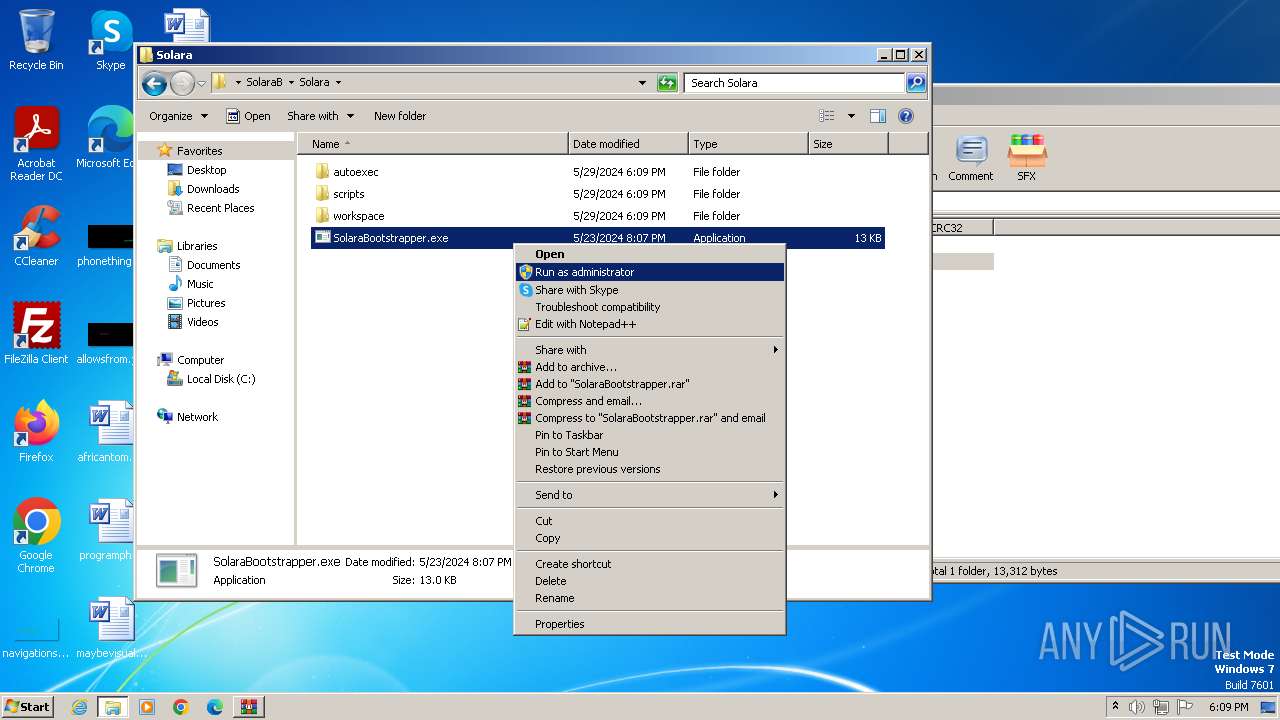1280x720 pixels.
Task: Open the Organize dropdown menu
Action: point(178,116)
